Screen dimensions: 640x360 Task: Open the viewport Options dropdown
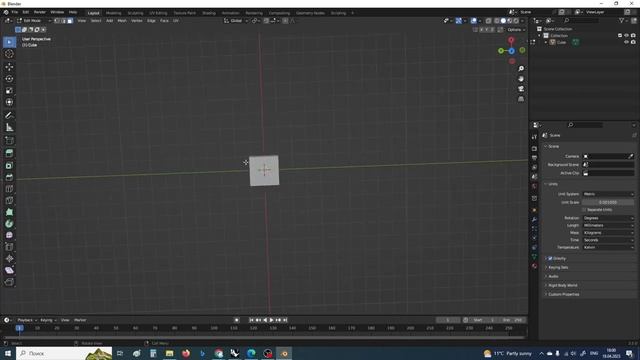(x=516, y=30)
